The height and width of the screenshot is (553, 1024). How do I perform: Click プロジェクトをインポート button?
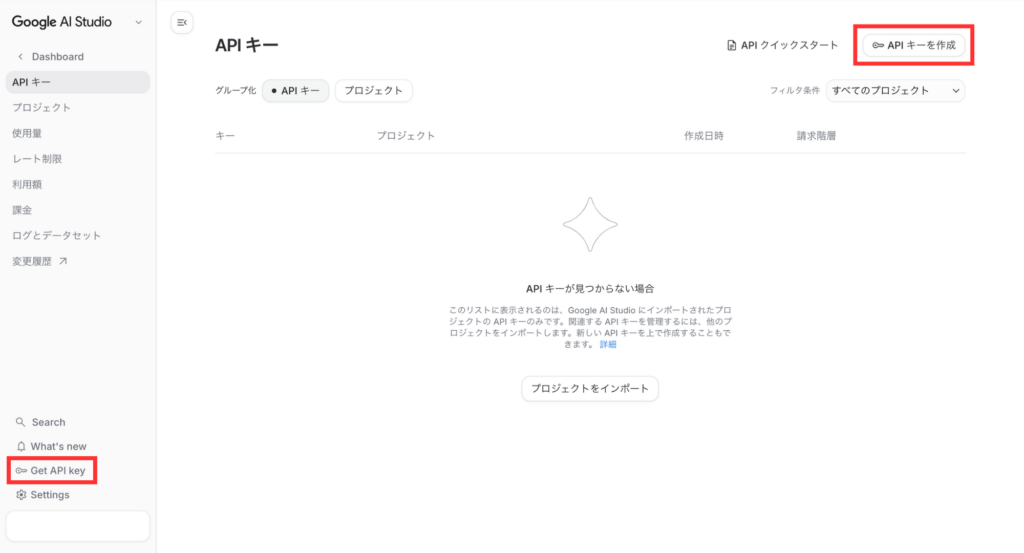coord(590,388)
